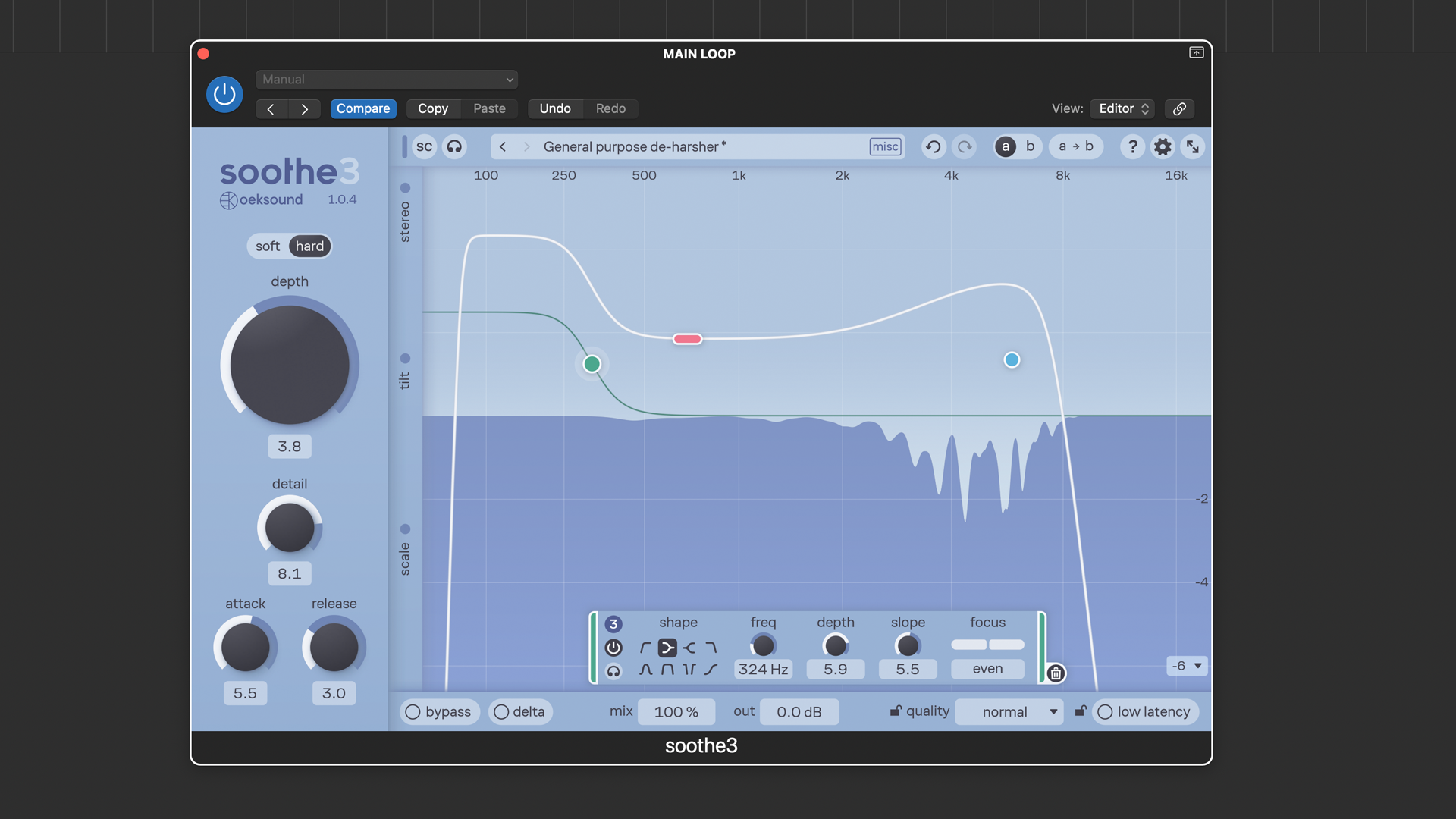
Task: Click the plugin redo arrow icon
Action: [x=965, y=147]
